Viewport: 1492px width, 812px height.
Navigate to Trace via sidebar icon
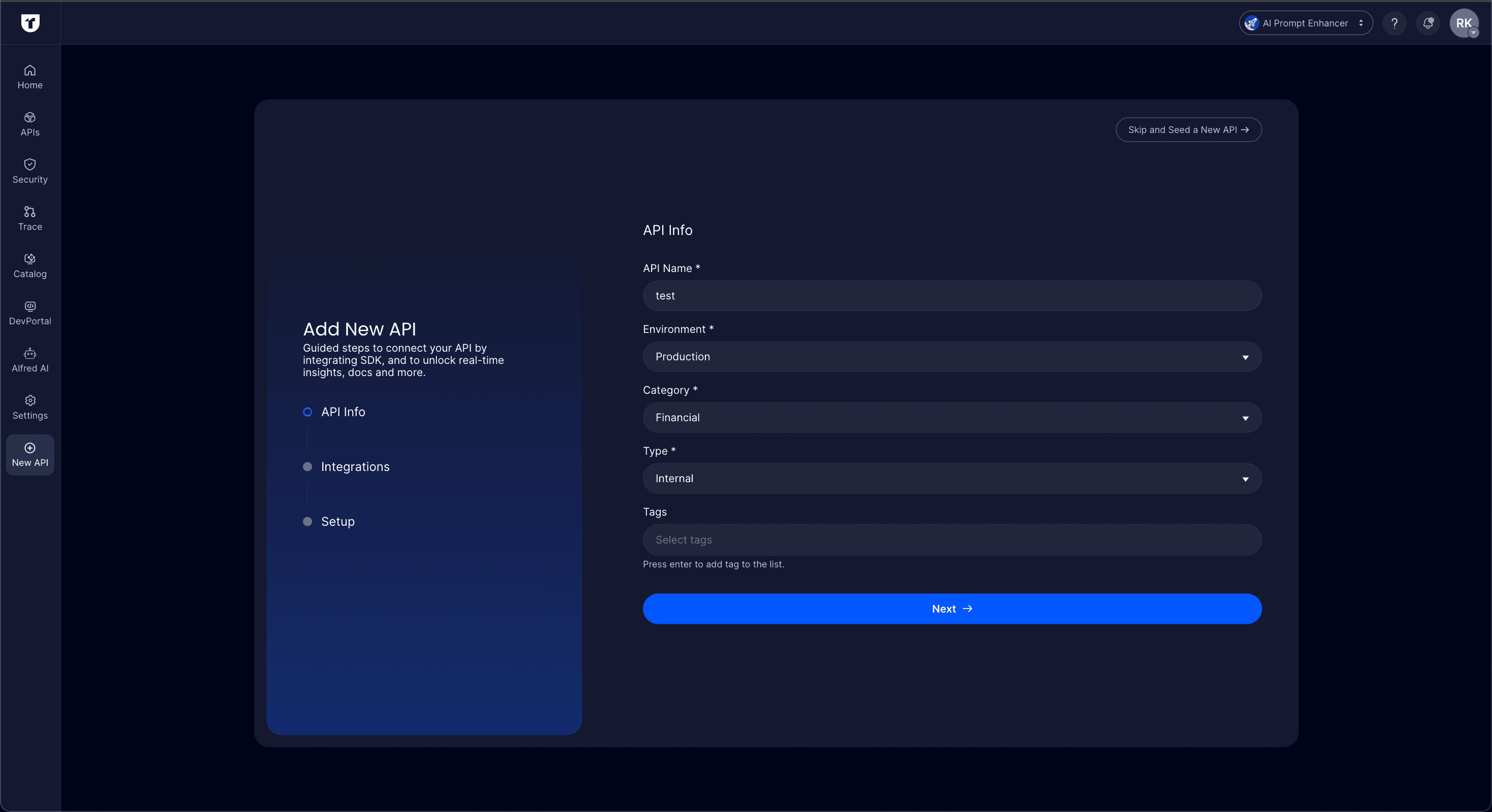click(29, 218)
